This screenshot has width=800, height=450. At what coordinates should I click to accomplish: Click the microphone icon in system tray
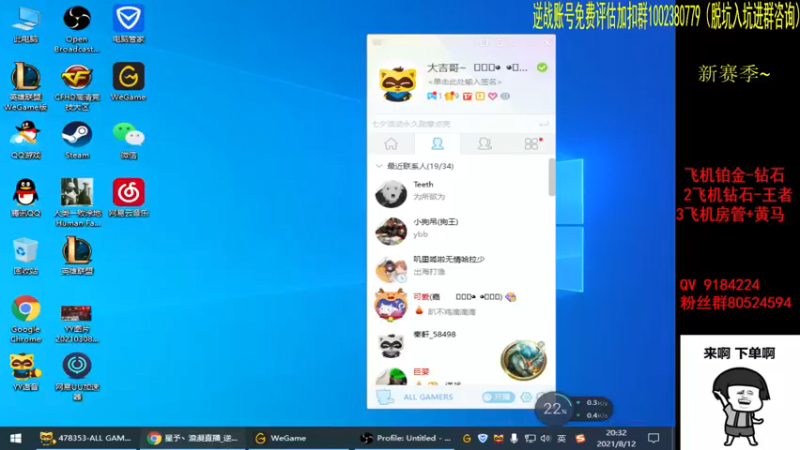(514, 438)
